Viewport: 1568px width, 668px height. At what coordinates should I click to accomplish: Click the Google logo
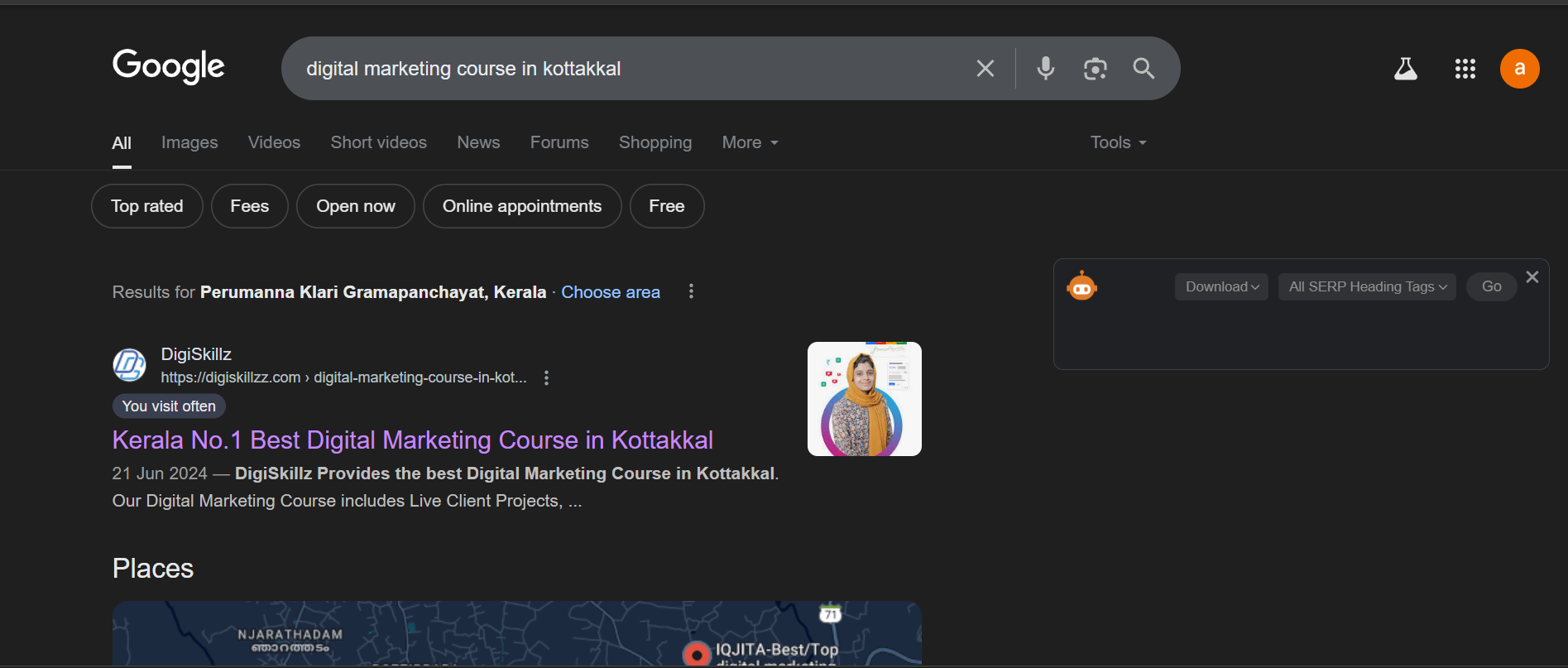click(169, 66)
